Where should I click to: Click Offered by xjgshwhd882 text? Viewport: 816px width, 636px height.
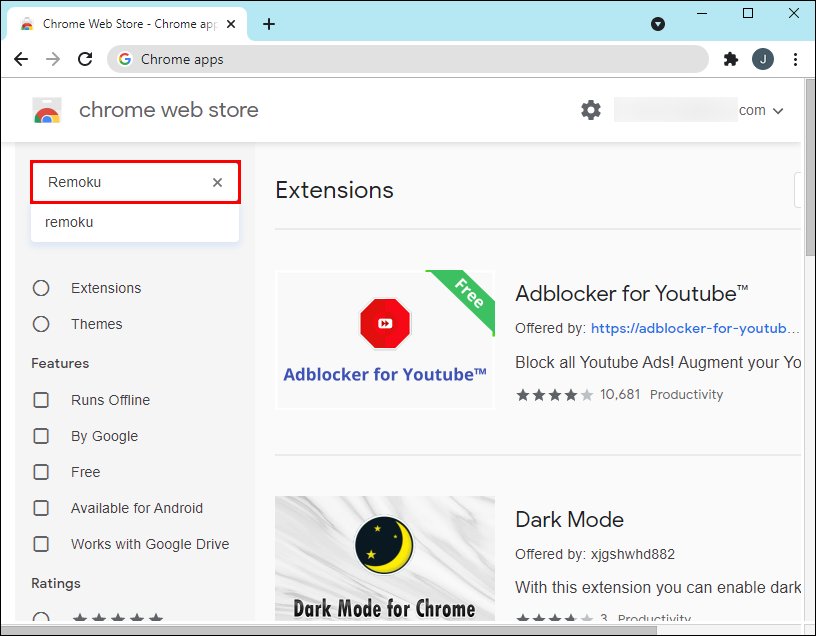tap(595, 554)
